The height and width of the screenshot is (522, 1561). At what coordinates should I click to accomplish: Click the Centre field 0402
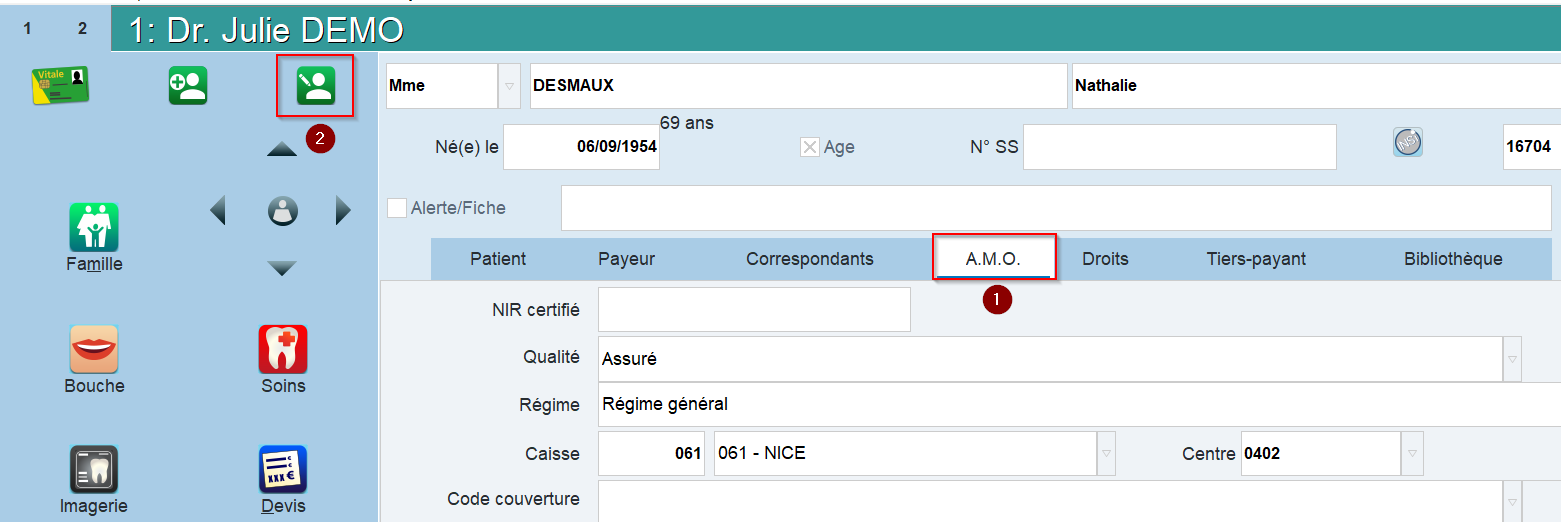pos(1321,454)
